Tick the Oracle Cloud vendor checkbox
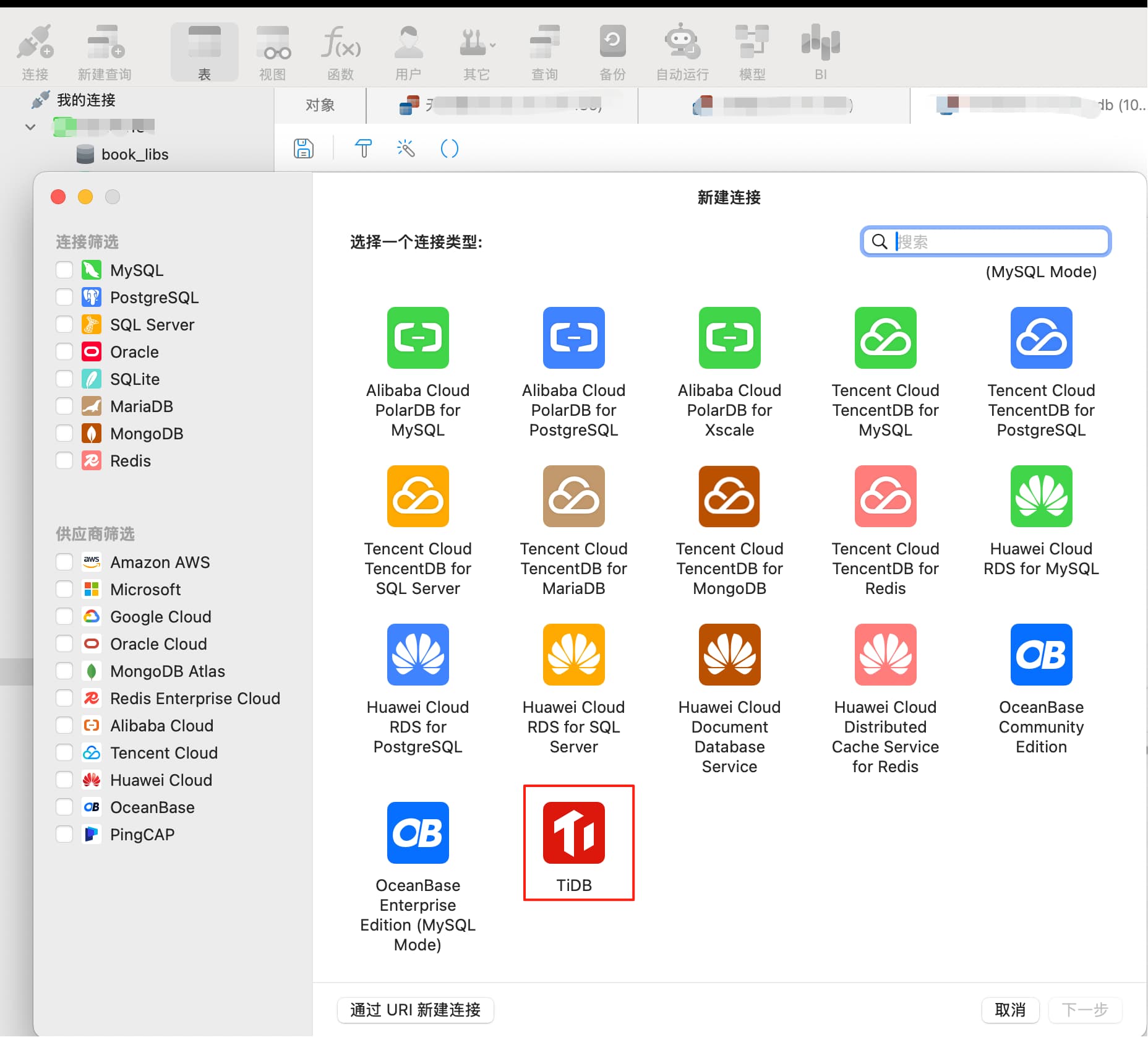Viewport: 1148px width, 1037px height. (64, 643)
